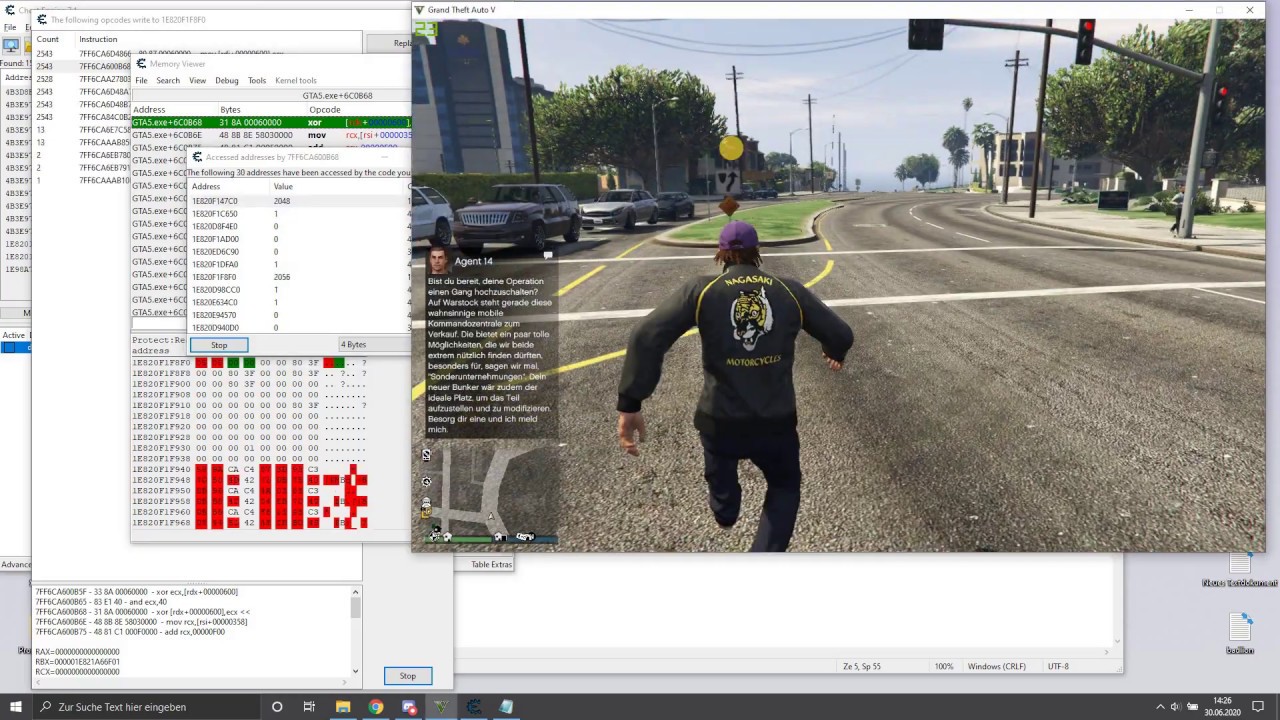Click Stop in Accessed addresses window

pyautogui.click(x=218, y=345)
